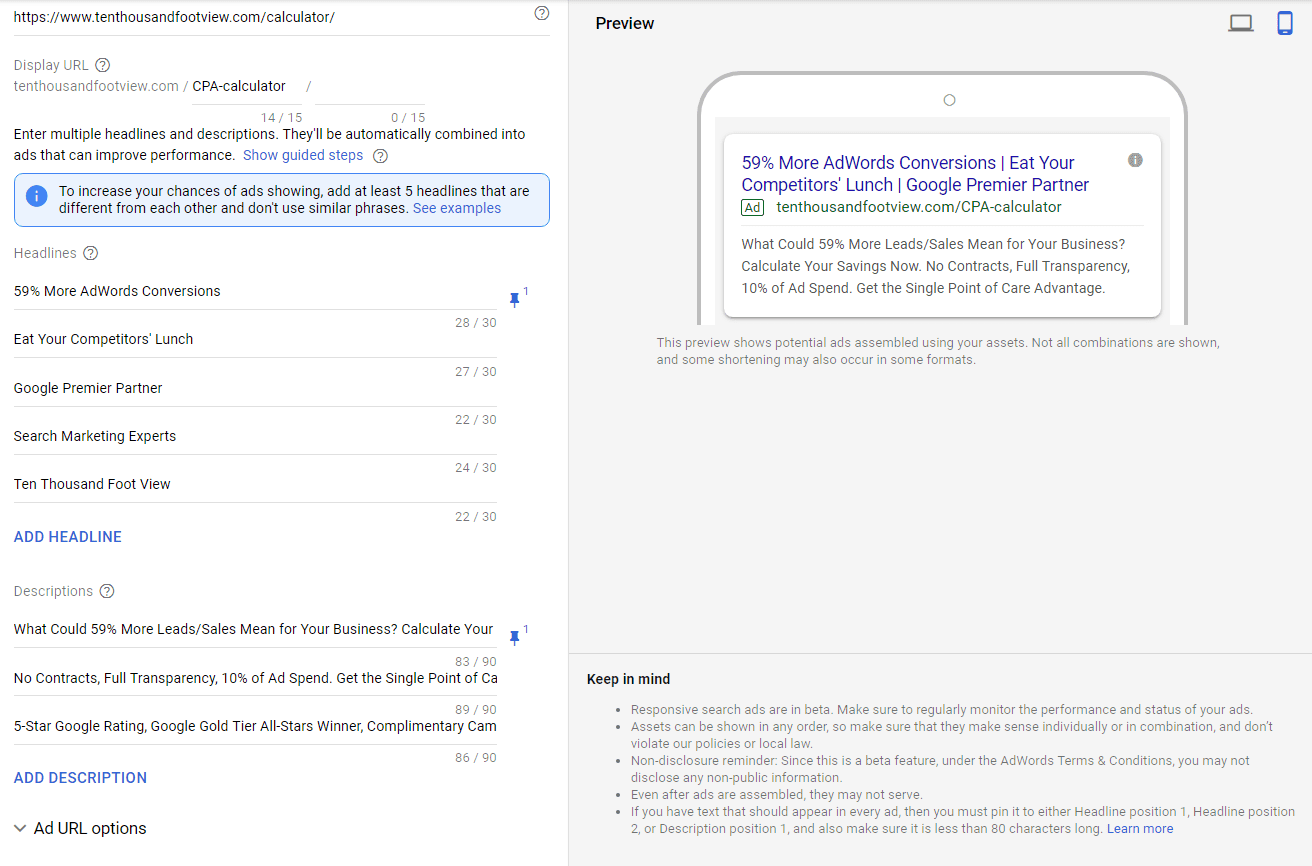Expand Ad URL options section
The image size is (1312, 866).
tap(80, 828)
